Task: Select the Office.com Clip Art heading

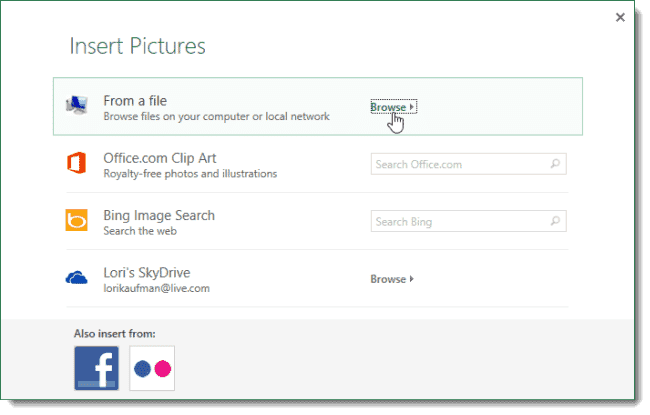Action: [x=160, y=158]
